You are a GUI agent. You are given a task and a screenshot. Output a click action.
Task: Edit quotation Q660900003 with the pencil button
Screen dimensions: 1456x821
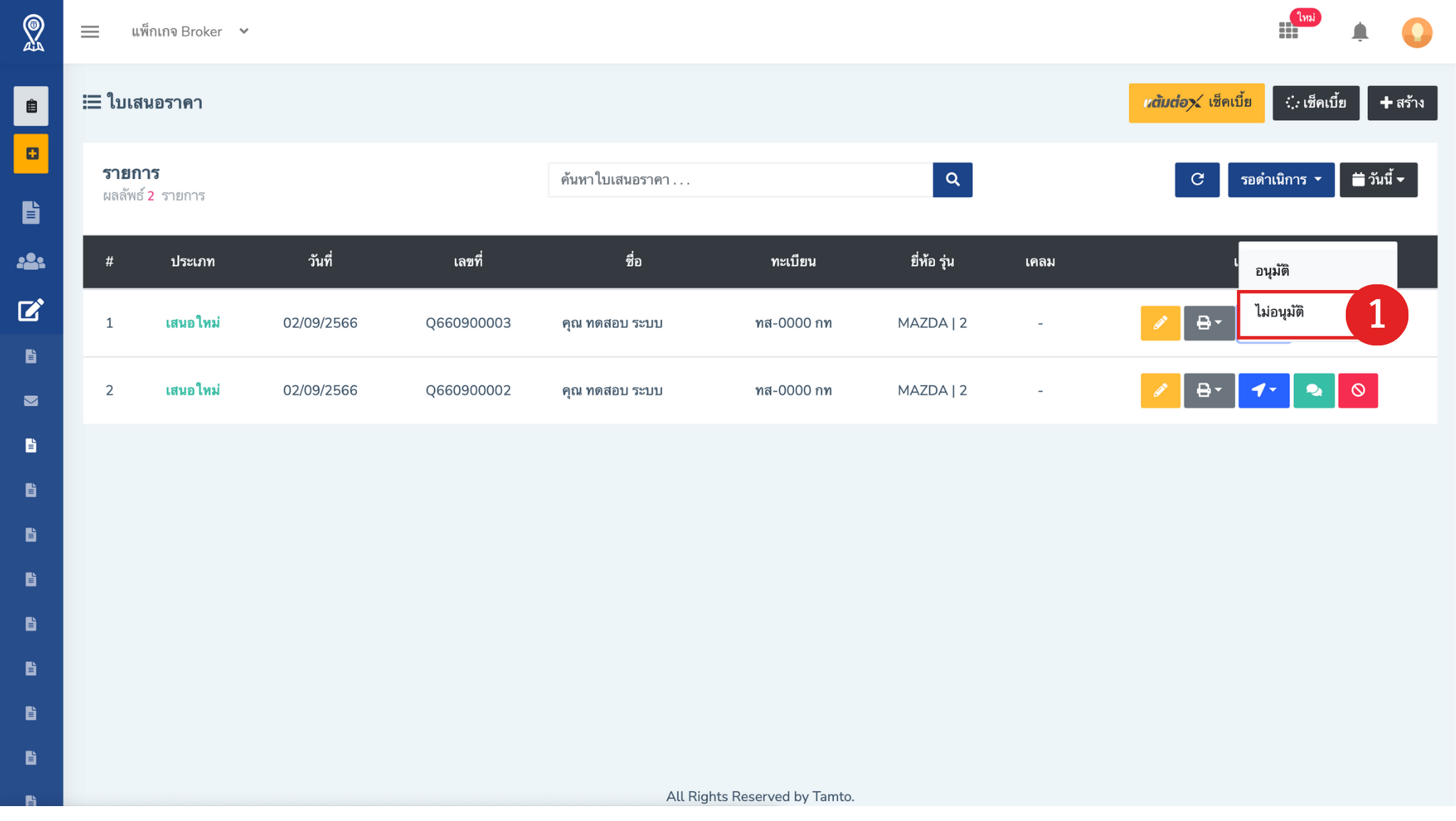coord(1160,323)
